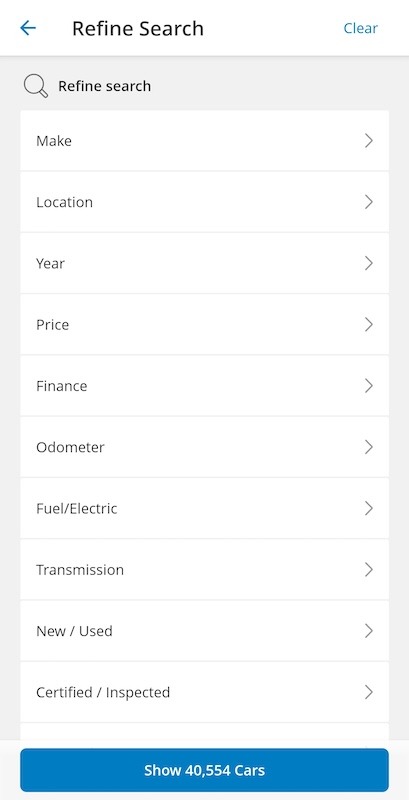Screen dimensions: 409x800
Task: Clear all search filters
Action: pyautogui.click(x=361, y=28)
